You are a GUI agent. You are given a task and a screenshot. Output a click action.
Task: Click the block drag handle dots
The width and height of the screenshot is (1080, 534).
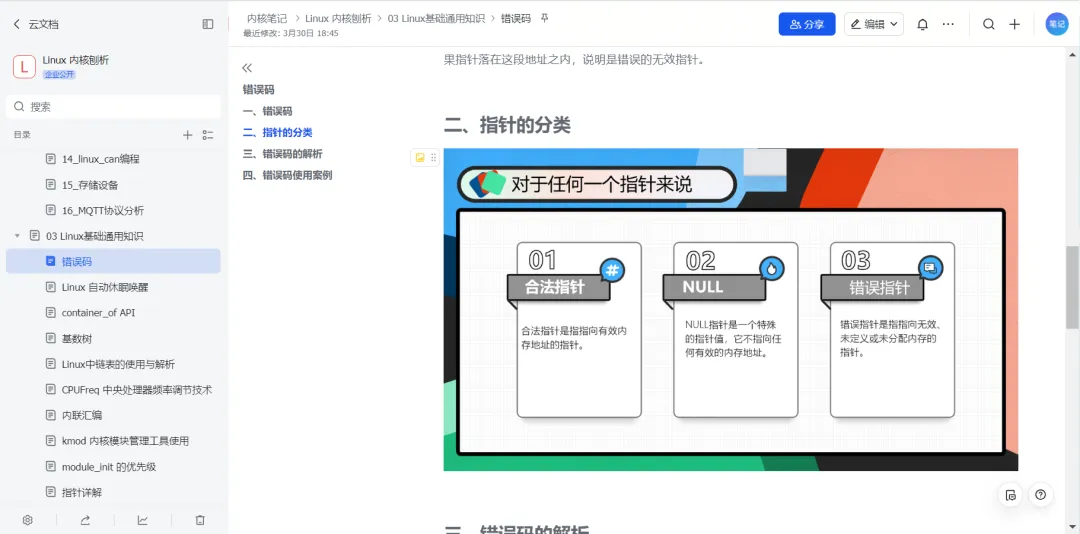tap(433, 158)
